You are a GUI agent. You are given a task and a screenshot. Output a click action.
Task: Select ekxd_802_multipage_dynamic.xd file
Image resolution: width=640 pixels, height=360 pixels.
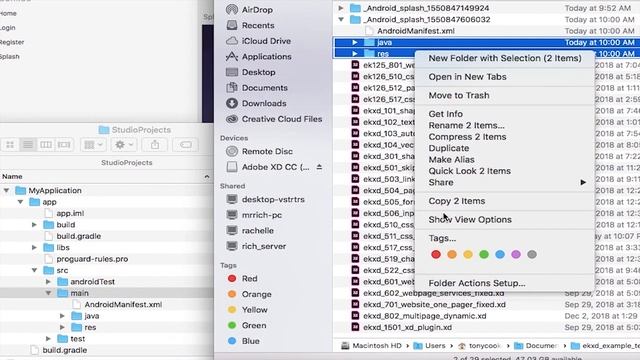point(424,316)
